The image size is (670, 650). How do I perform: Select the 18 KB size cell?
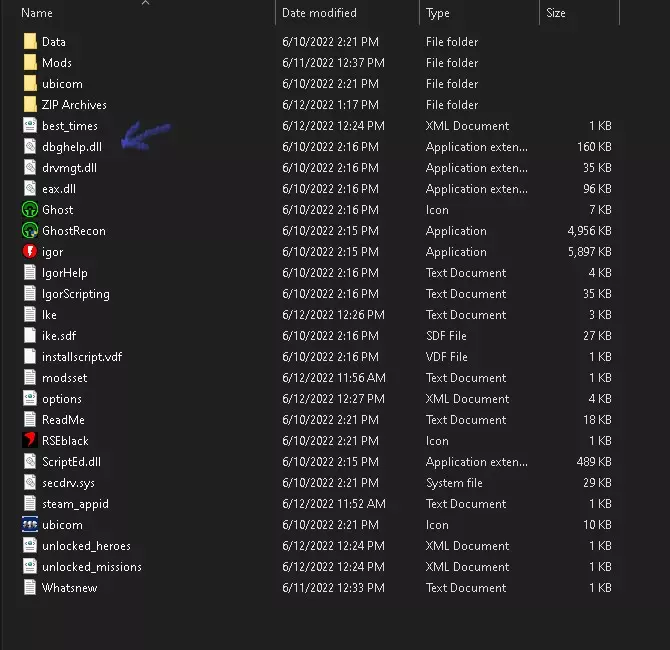(597, 420)
